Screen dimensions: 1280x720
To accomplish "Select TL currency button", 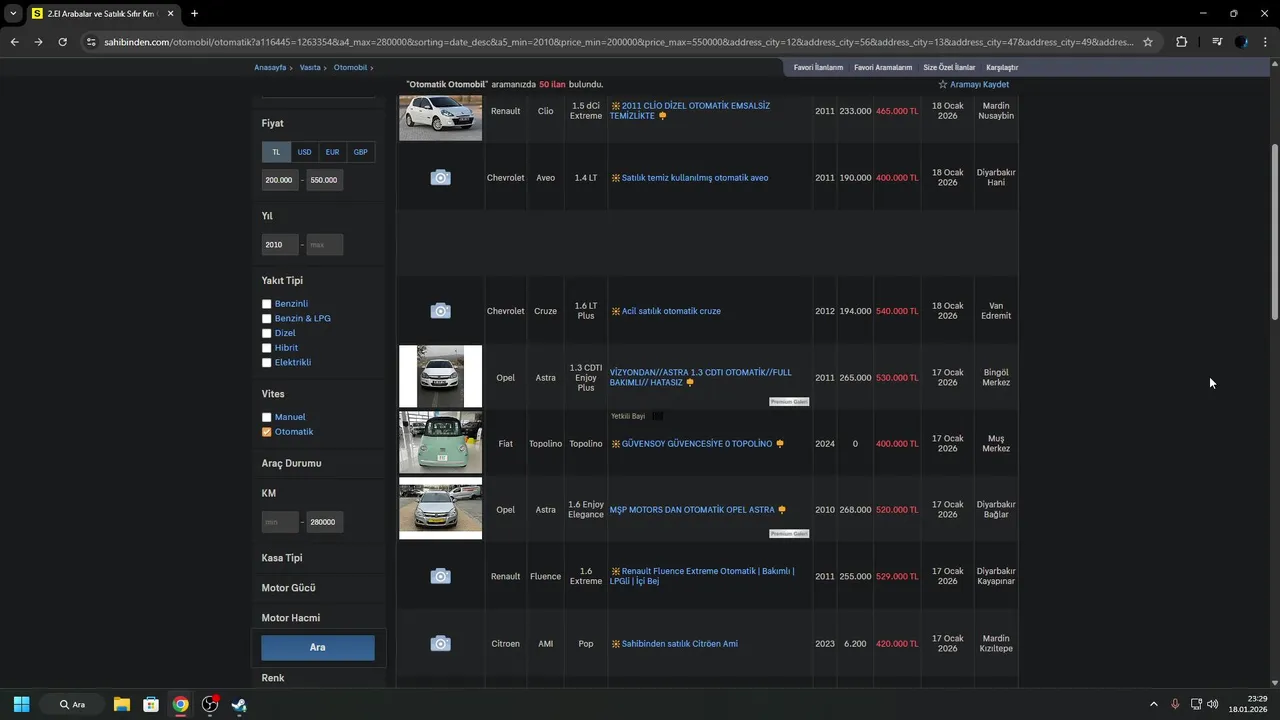I will point(276,152).
